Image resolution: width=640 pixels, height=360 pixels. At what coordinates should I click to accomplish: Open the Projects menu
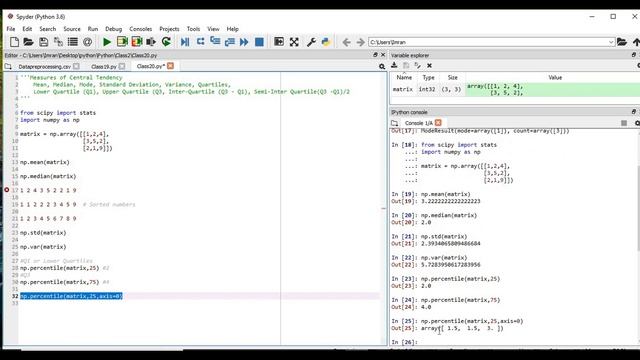tap(169, 29)
